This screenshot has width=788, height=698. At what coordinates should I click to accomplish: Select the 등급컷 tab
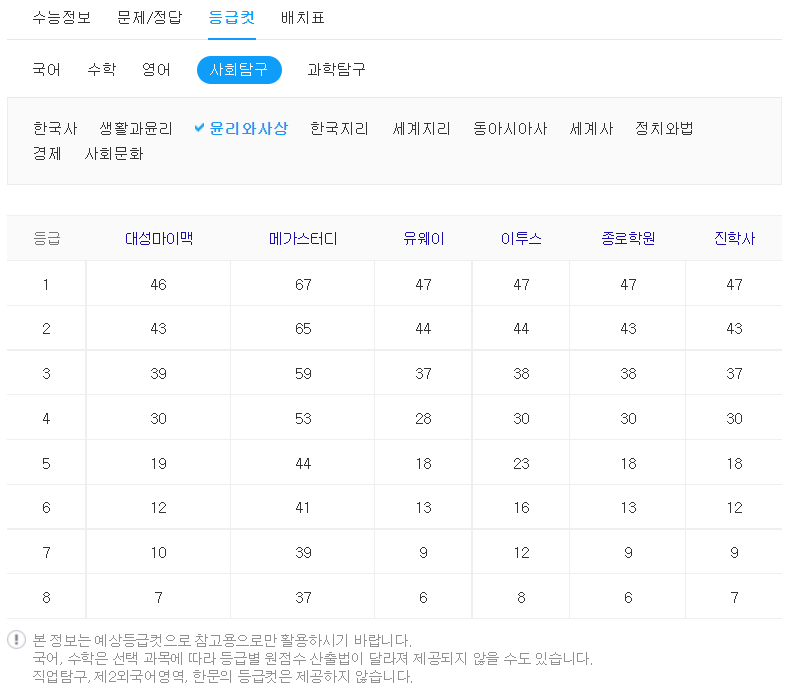pos(232,18)
